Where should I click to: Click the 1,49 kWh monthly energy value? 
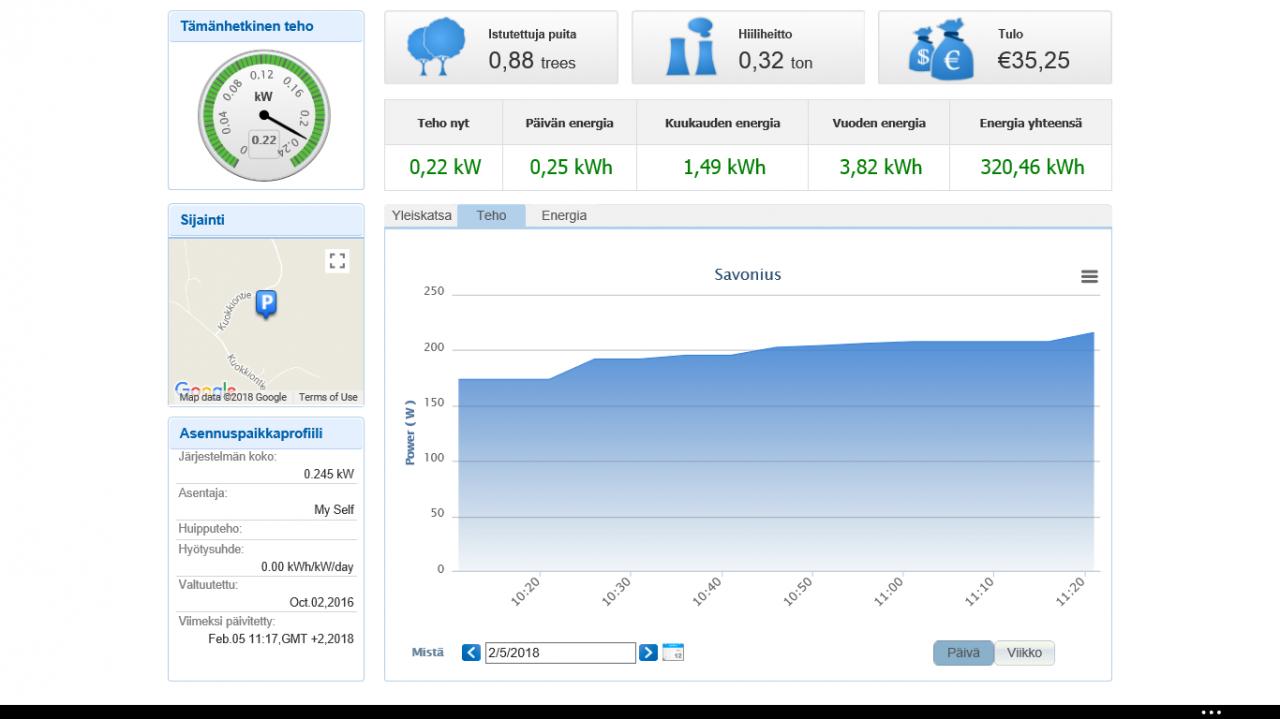(x=724, y=167)
